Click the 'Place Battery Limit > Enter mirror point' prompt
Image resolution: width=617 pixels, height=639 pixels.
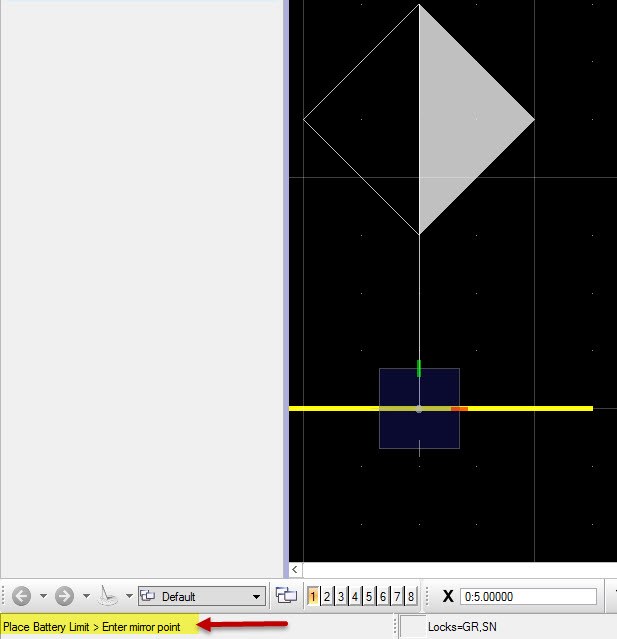(x=92, y=627)
